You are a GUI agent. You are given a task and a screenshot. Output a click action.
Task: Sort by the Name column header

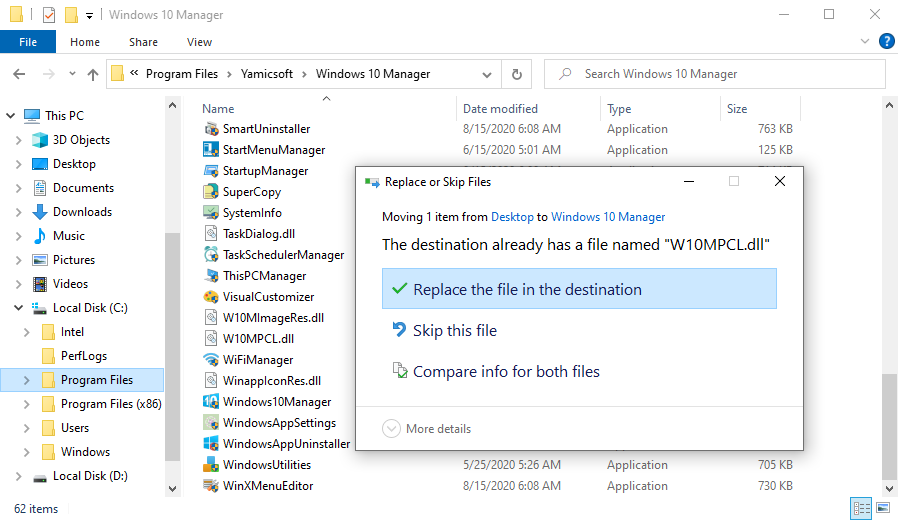pos(218,109)
